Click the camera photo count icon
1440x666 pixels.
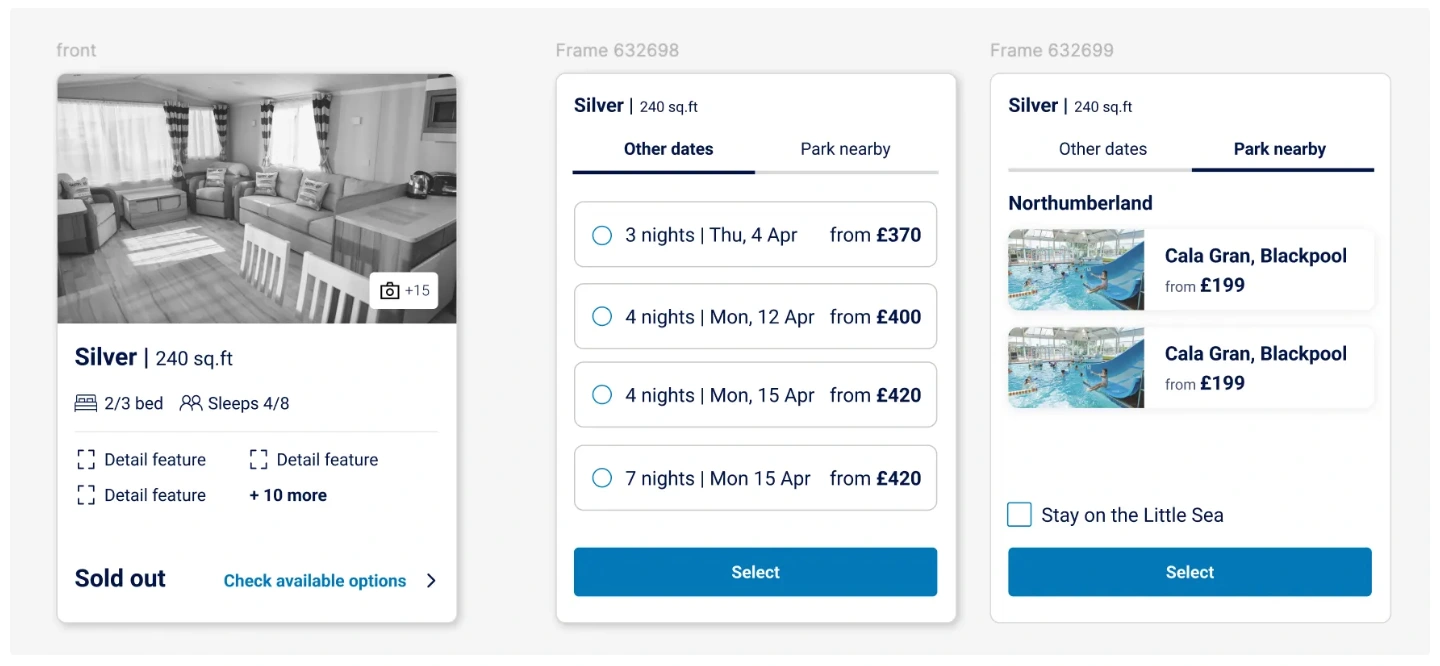tap(390, 290)
